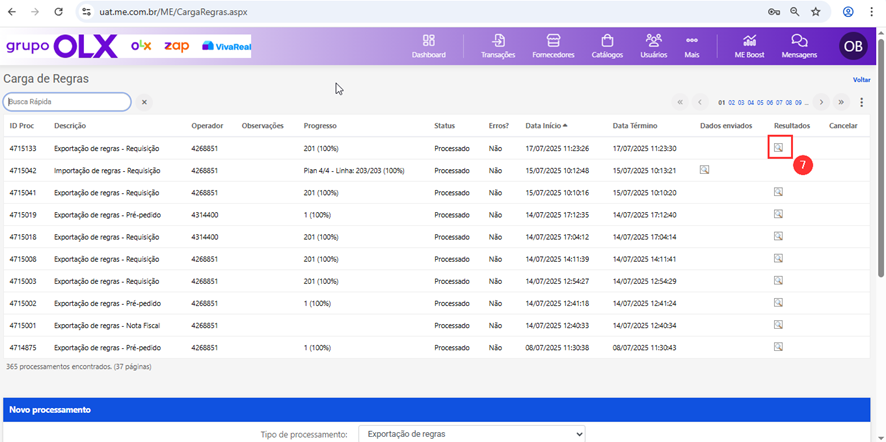Viewport: 886px width, 442px height.
Task: Click the page vertical scrollbar
Action: [x=880, y=158]
